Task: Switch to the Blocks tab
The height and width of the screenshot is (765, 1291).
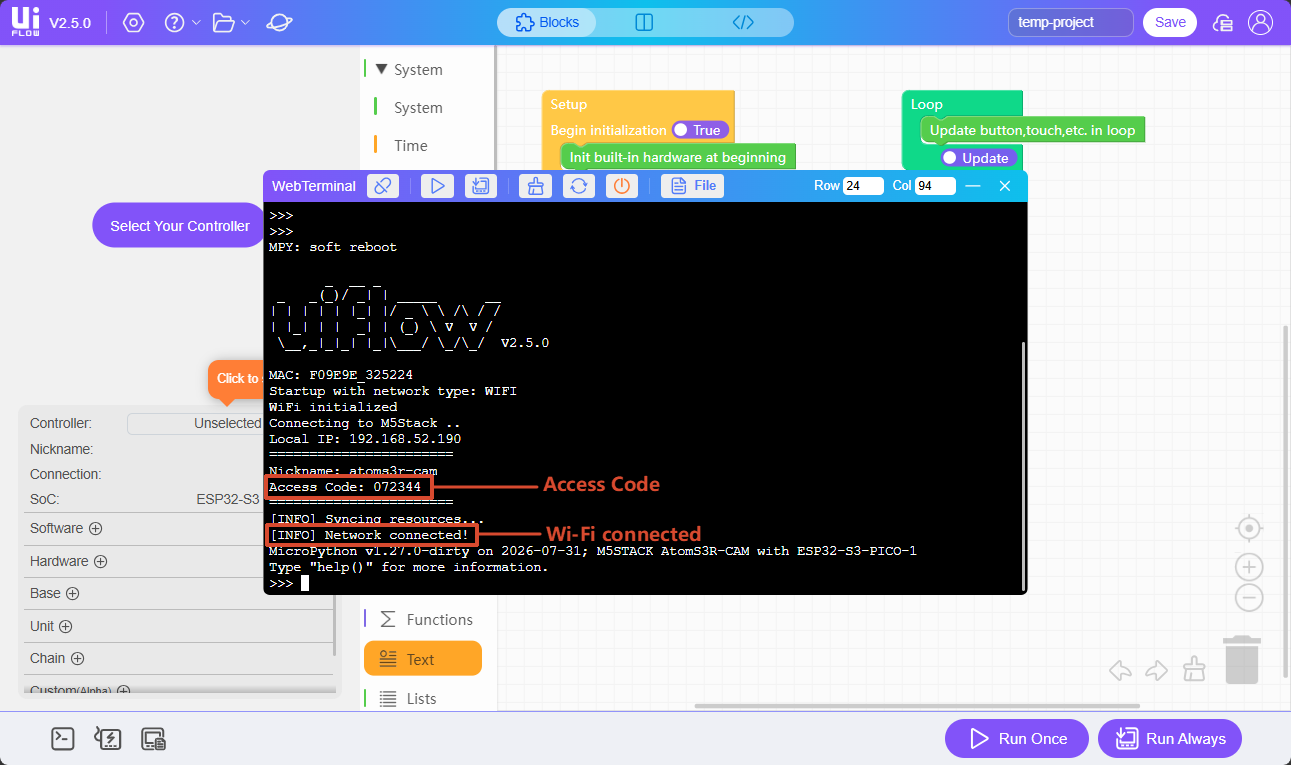Action: tap(547, 22)
